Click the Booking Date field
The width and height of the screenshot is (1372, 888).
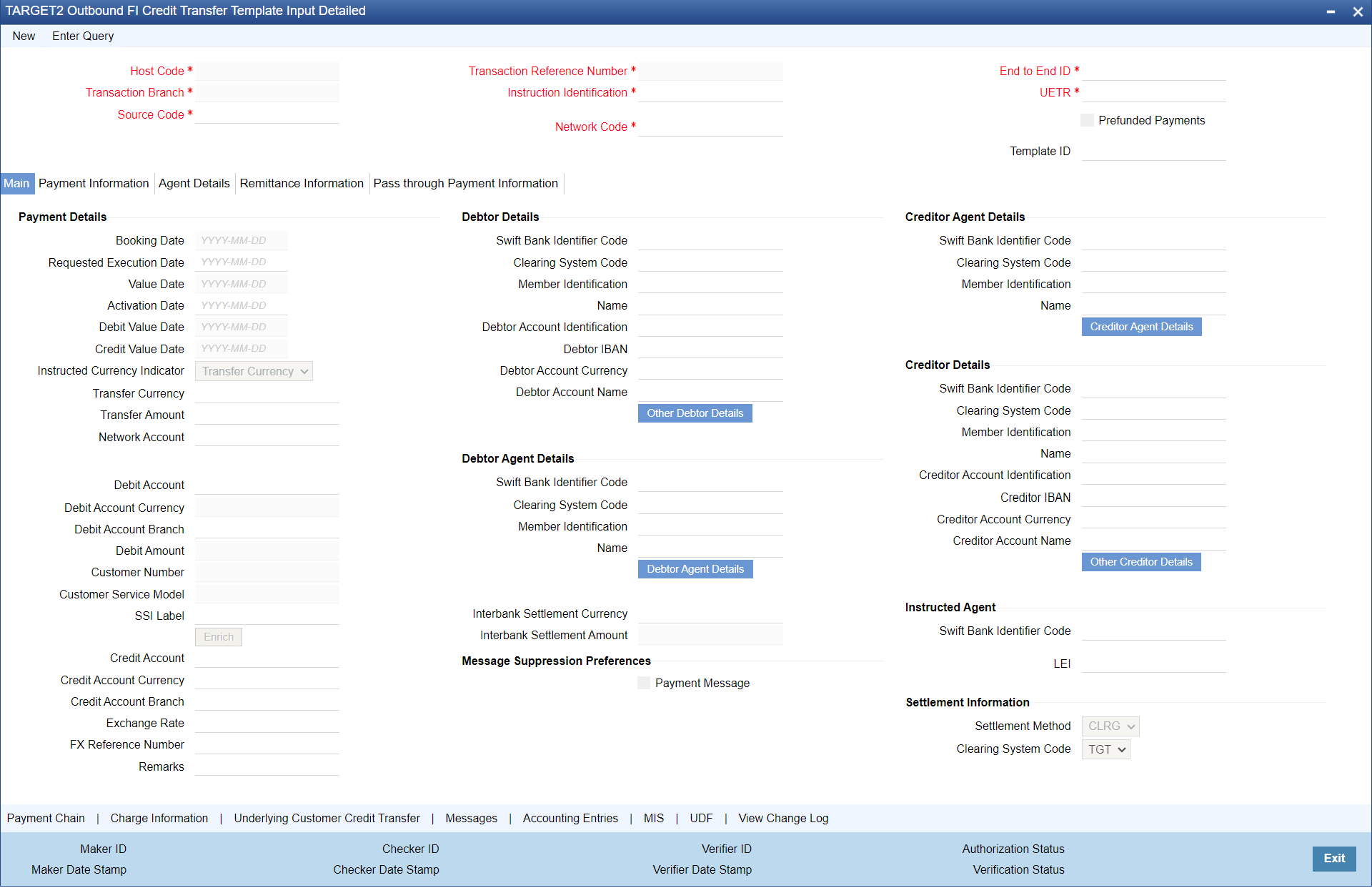tap(241, 241)
